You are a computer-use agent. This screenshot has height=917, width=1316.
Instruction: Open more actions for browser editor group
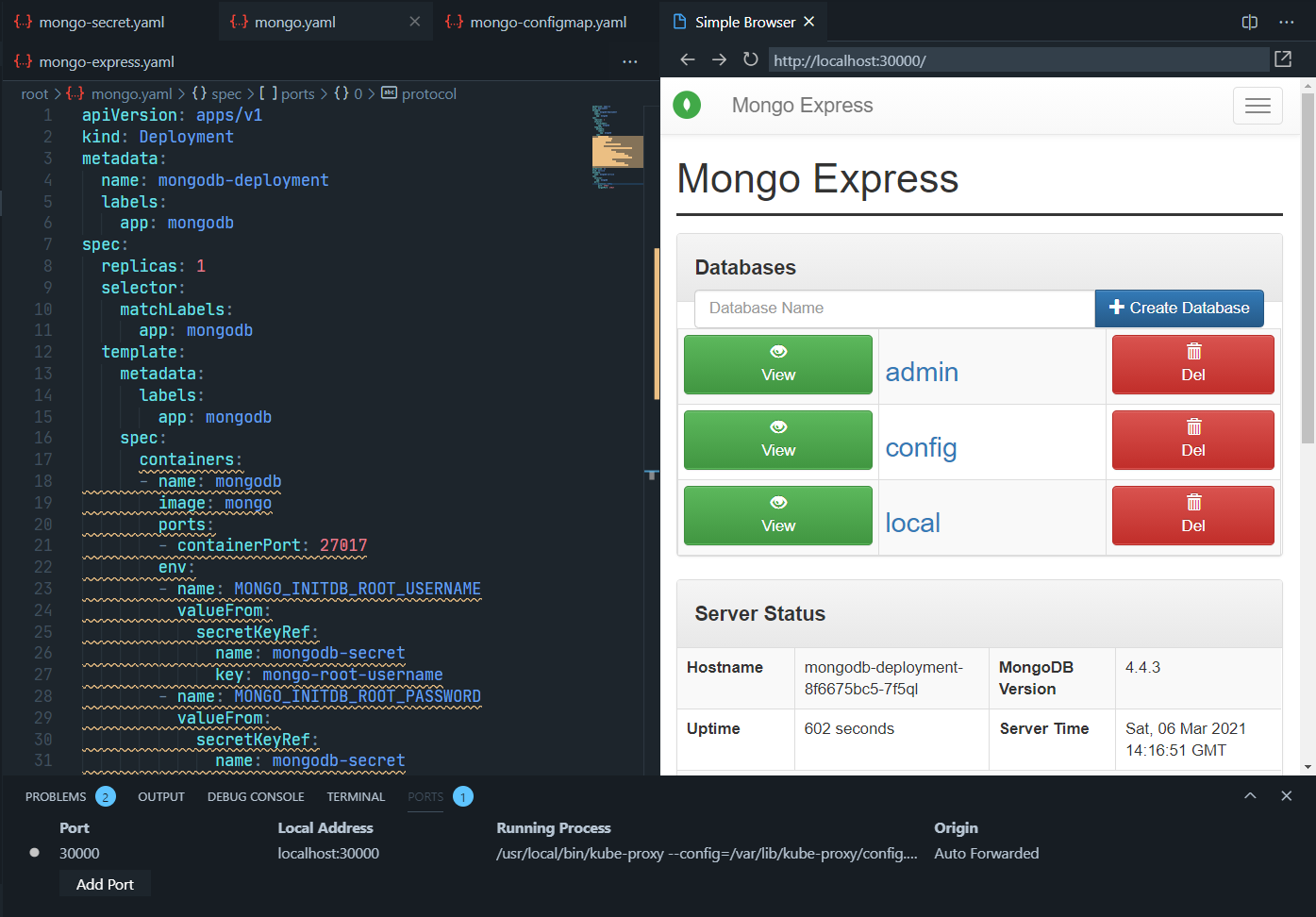[1287, 22]
